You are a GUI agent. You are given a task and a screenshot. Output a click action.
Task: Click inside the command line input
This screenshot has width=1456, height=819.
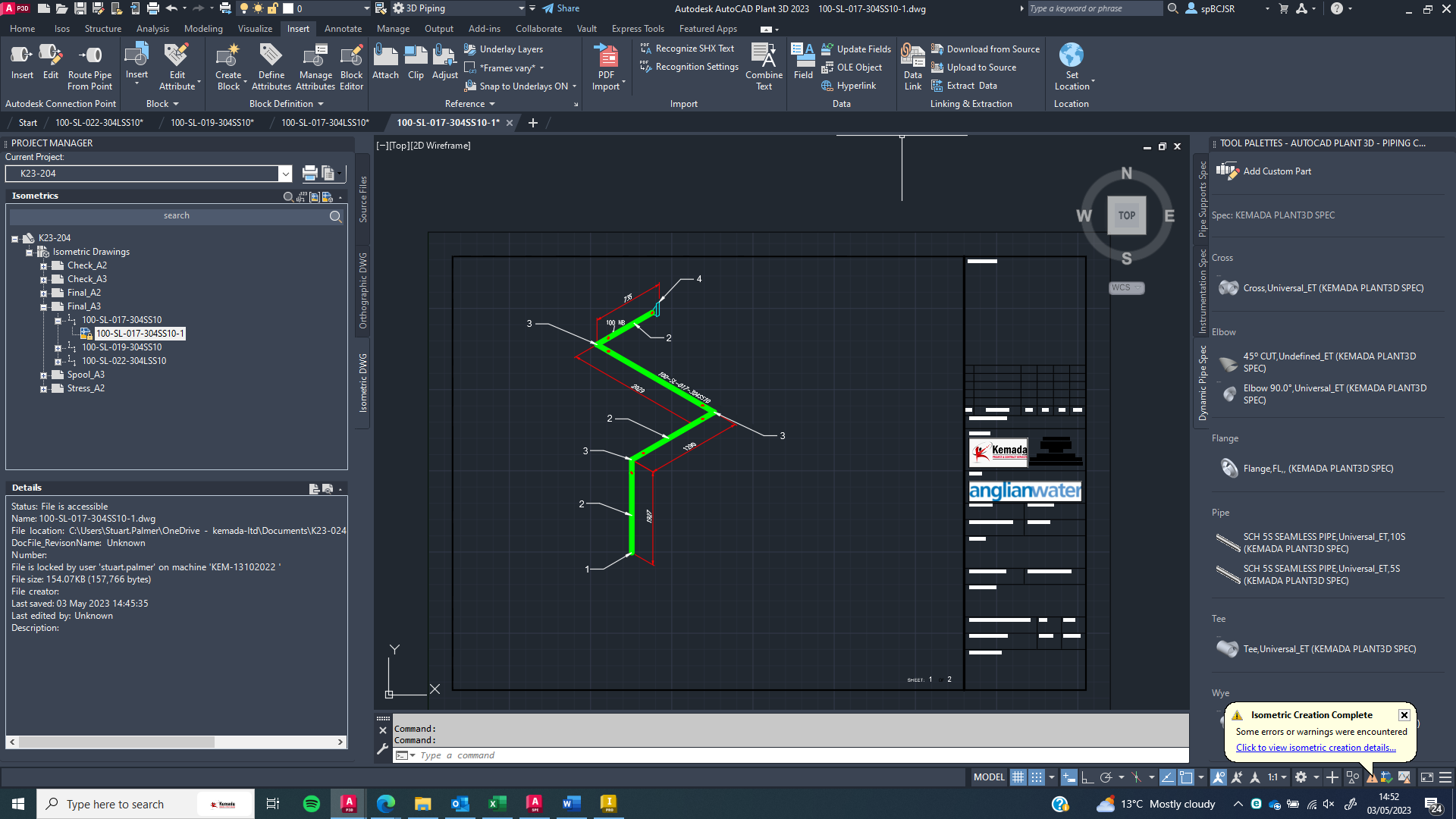pos(607,755)
